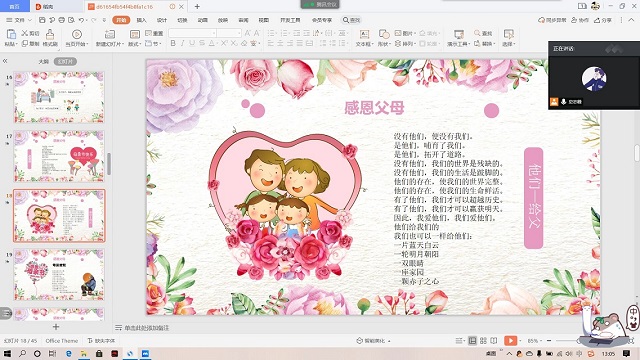Click the New Slide icon
This screenshot has height=360, width=640.
pyautogui.click(x=109, y=34)
